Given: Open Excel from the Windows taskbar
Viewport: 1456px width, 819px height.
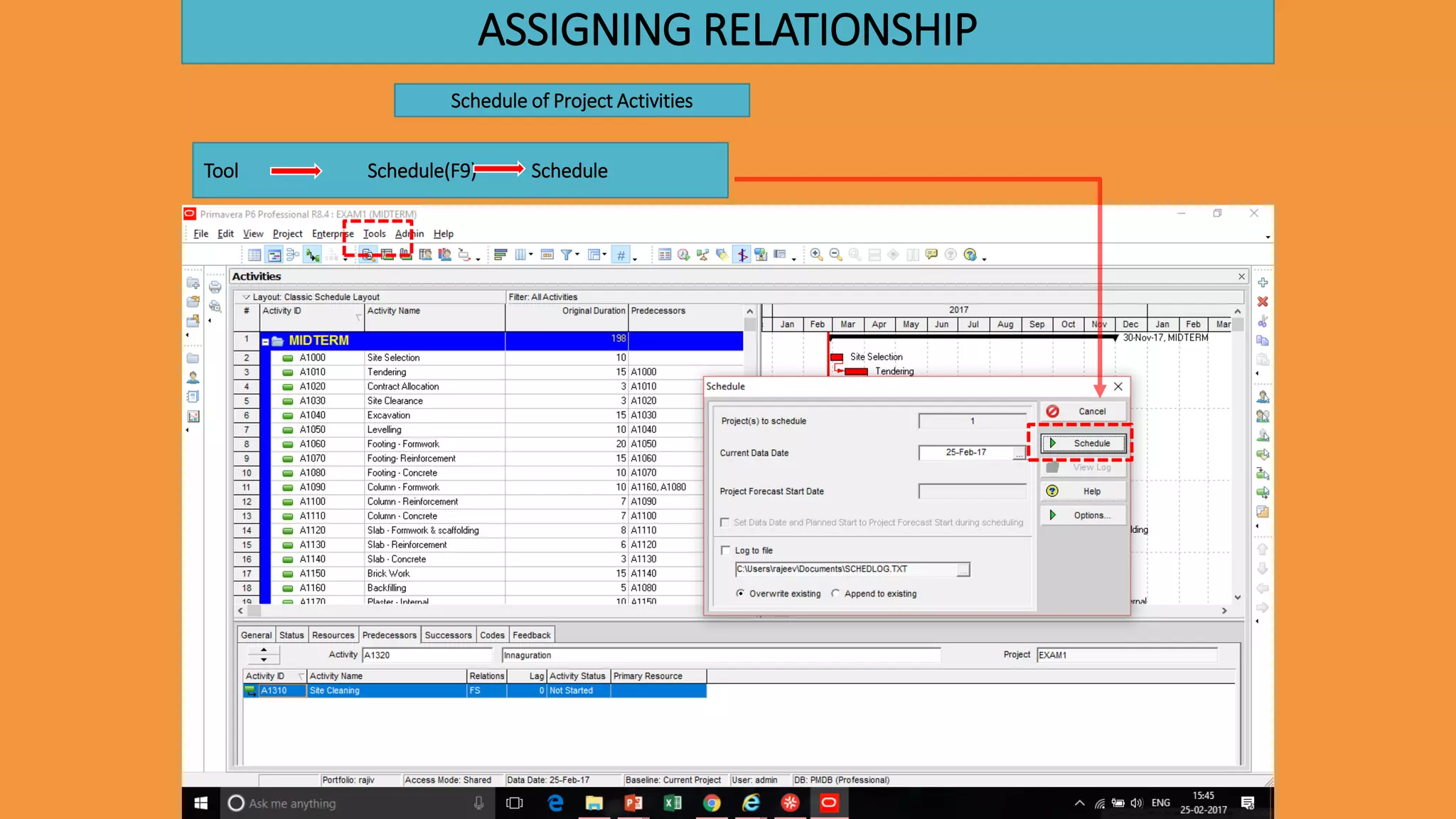Looking at the screenshot, I should tap(672, 803).
